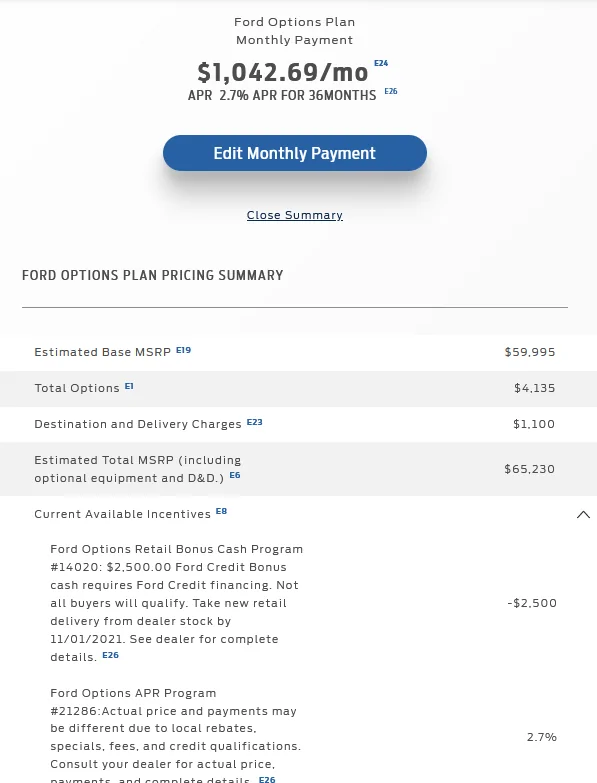Open the E26 footnote beside APR terms
The width and height of the screenshot is (597, 783).
[x=391, y=91]
